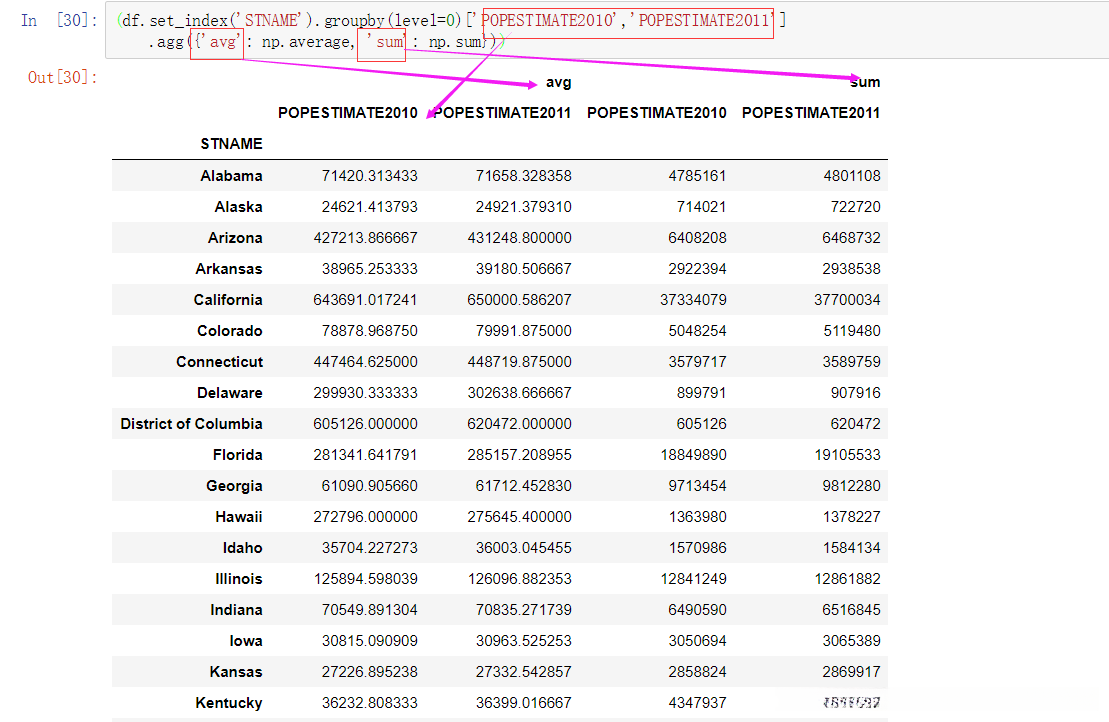This screenshot has width=1109, height=722.
Task: Click POPESTIMATE2010 header under avg
Action: point(347,113)
